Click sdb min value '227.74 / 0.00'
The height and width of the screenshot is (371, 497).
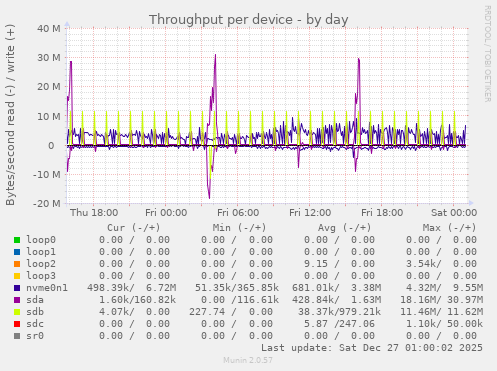pos(231,312)
